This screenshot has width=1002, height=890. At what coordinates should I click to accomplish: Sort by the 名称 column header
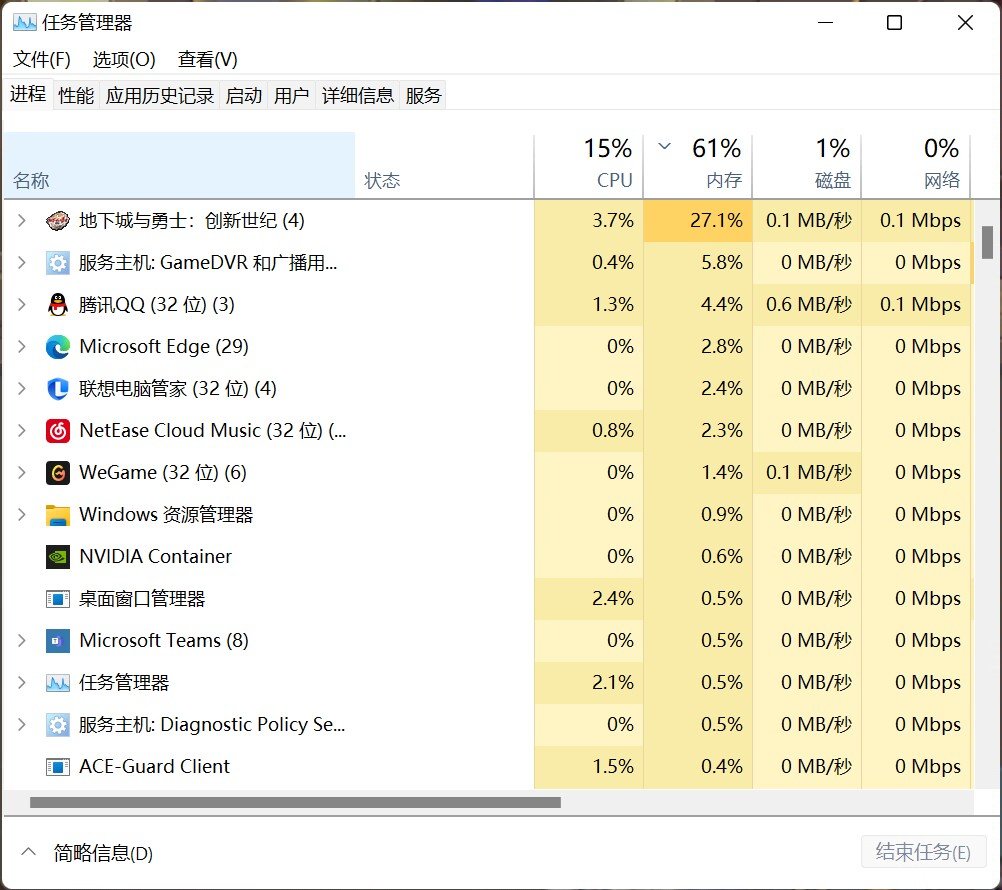point(179,165)
